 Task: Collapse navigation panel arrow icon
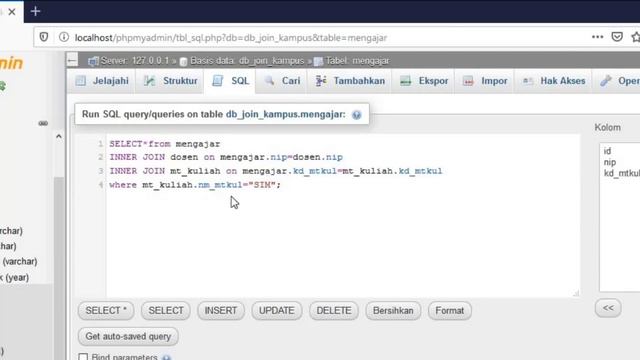(72, 61)
